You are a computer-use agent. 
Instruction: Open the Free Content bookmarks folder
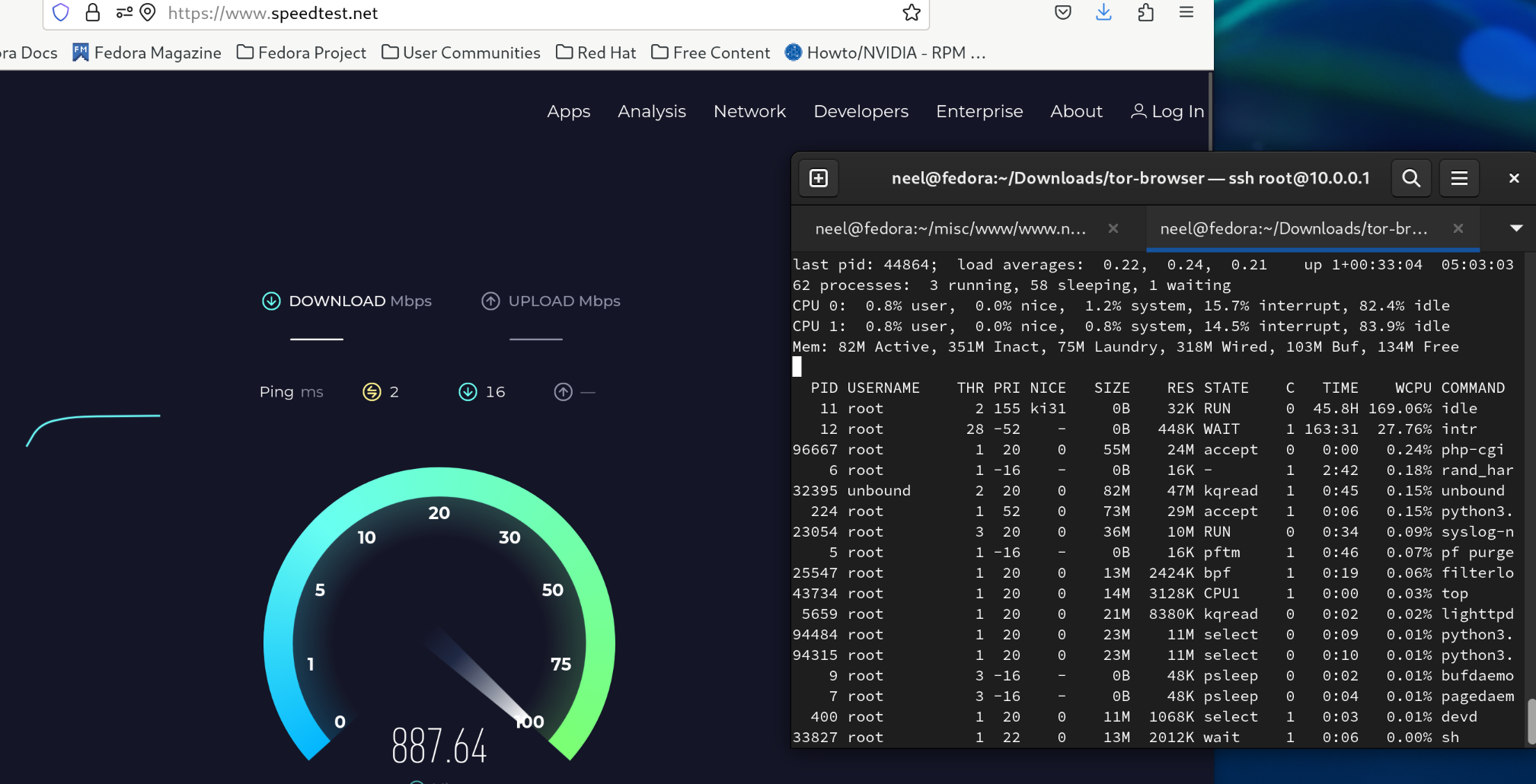711,53
